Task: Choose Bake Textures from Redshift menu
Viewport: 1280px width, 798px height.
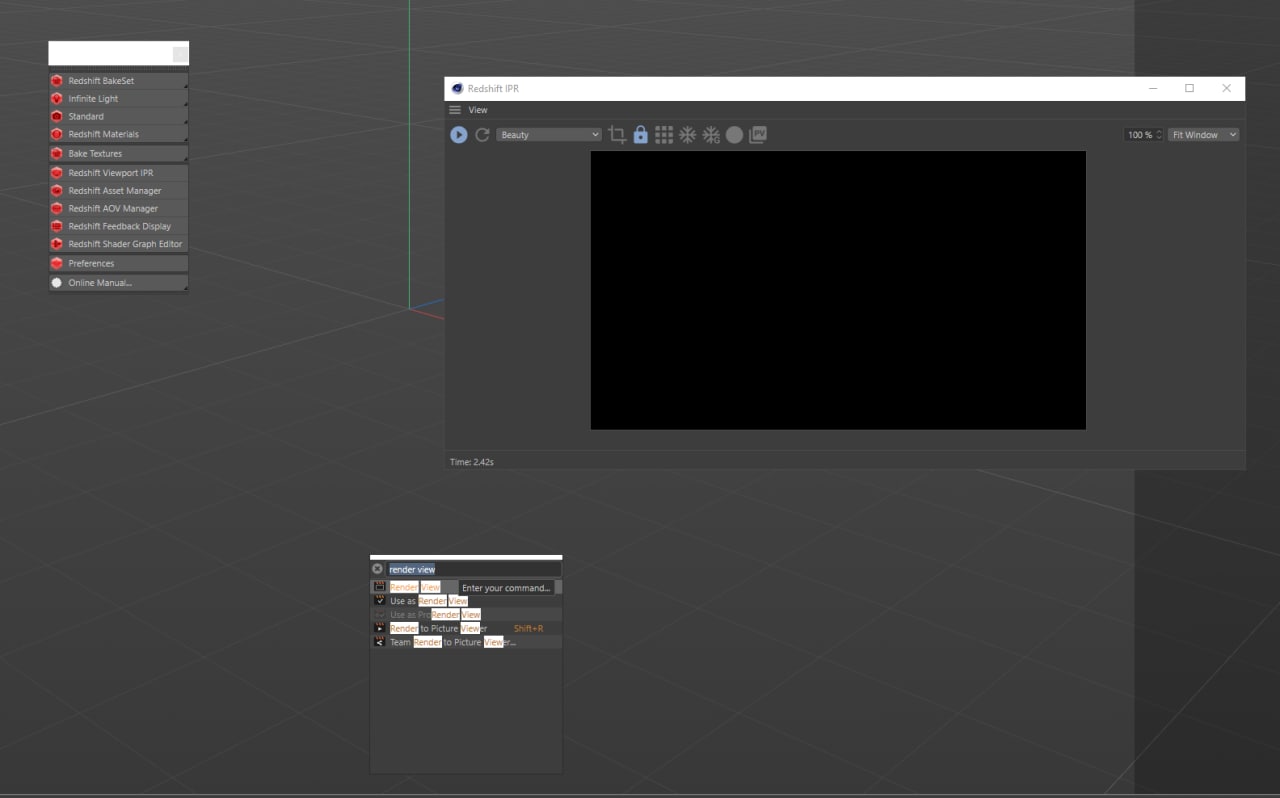Action: [118, 154]
